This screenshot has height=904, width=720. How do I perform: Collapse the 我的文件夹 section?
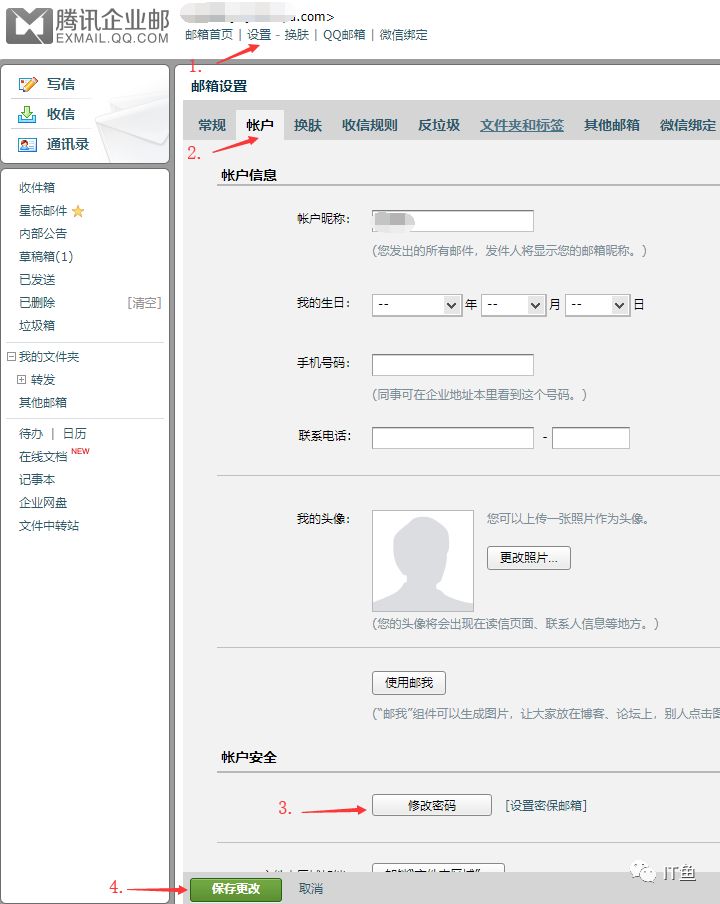(x=11, y=357)
